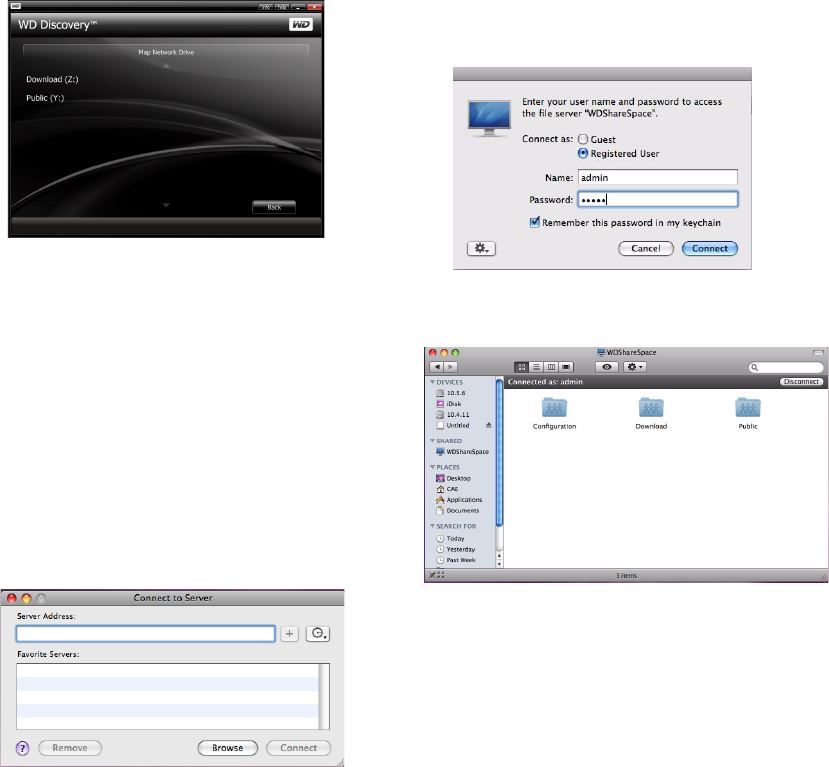Open Desktop in Finder sidebar
Viewport: 829px width, 767px height.
click(x=453, y=478)
